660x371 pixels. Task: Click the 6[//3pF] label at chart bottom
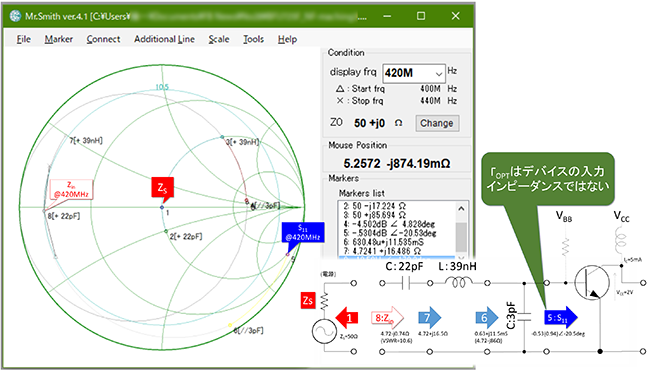249,331
